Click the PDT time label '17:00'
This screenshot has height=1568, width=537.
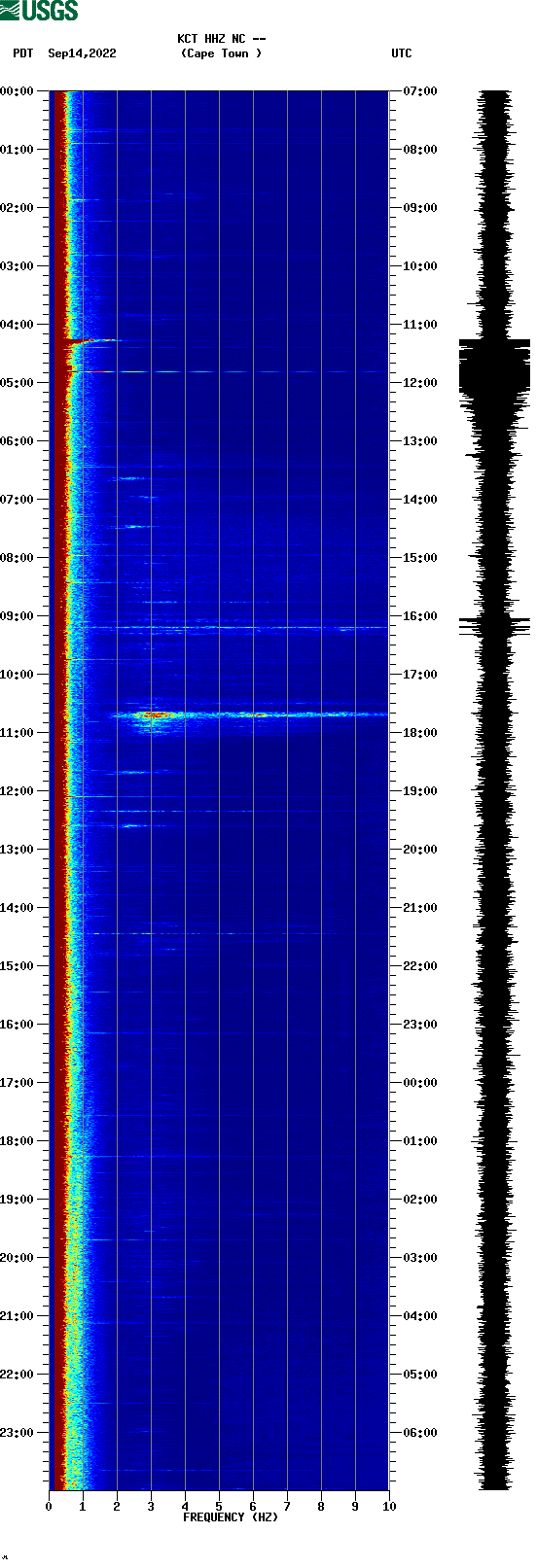coord(17,1083)
